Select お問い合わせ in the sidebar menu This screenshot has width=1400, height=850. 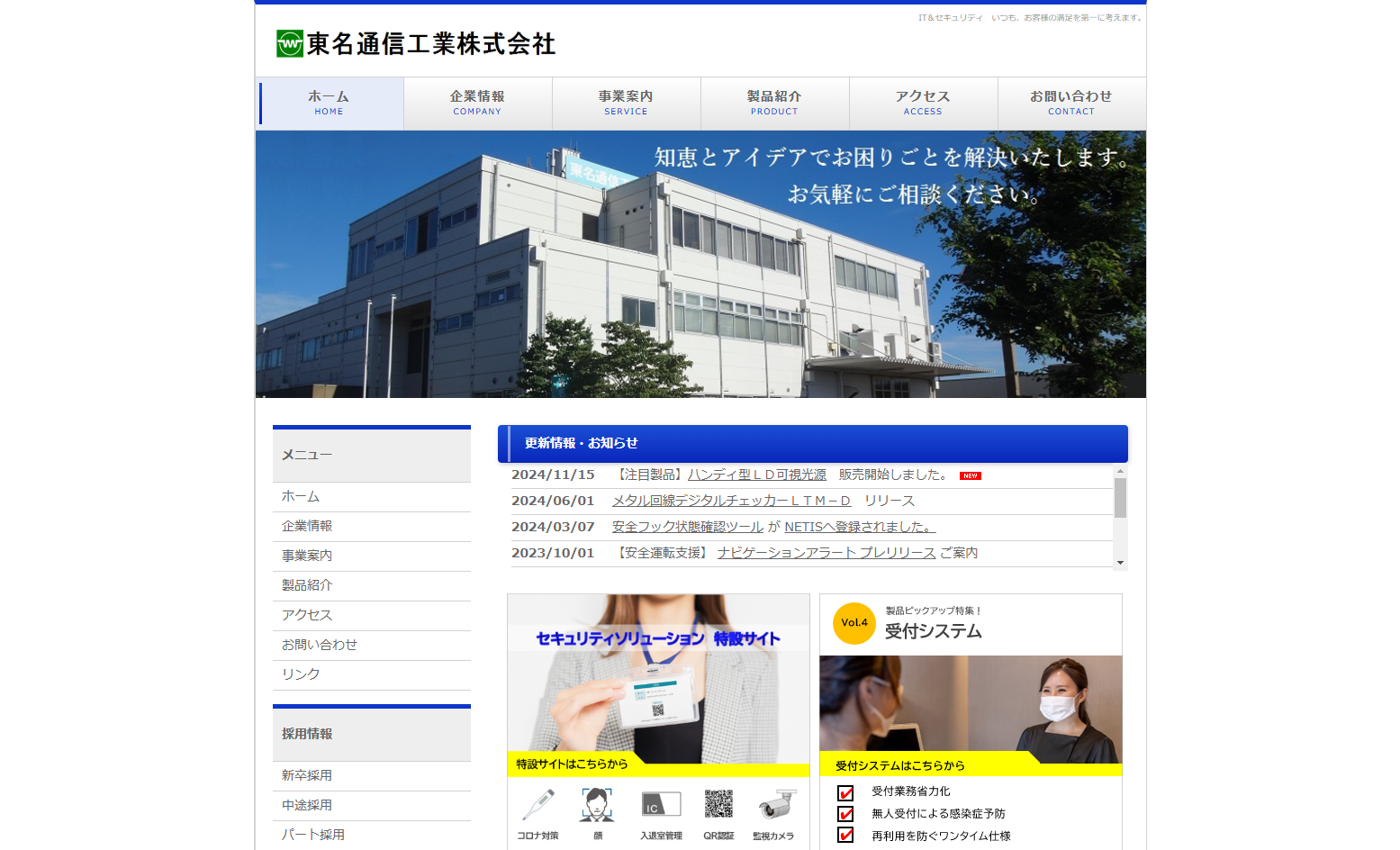pos(372,646)
